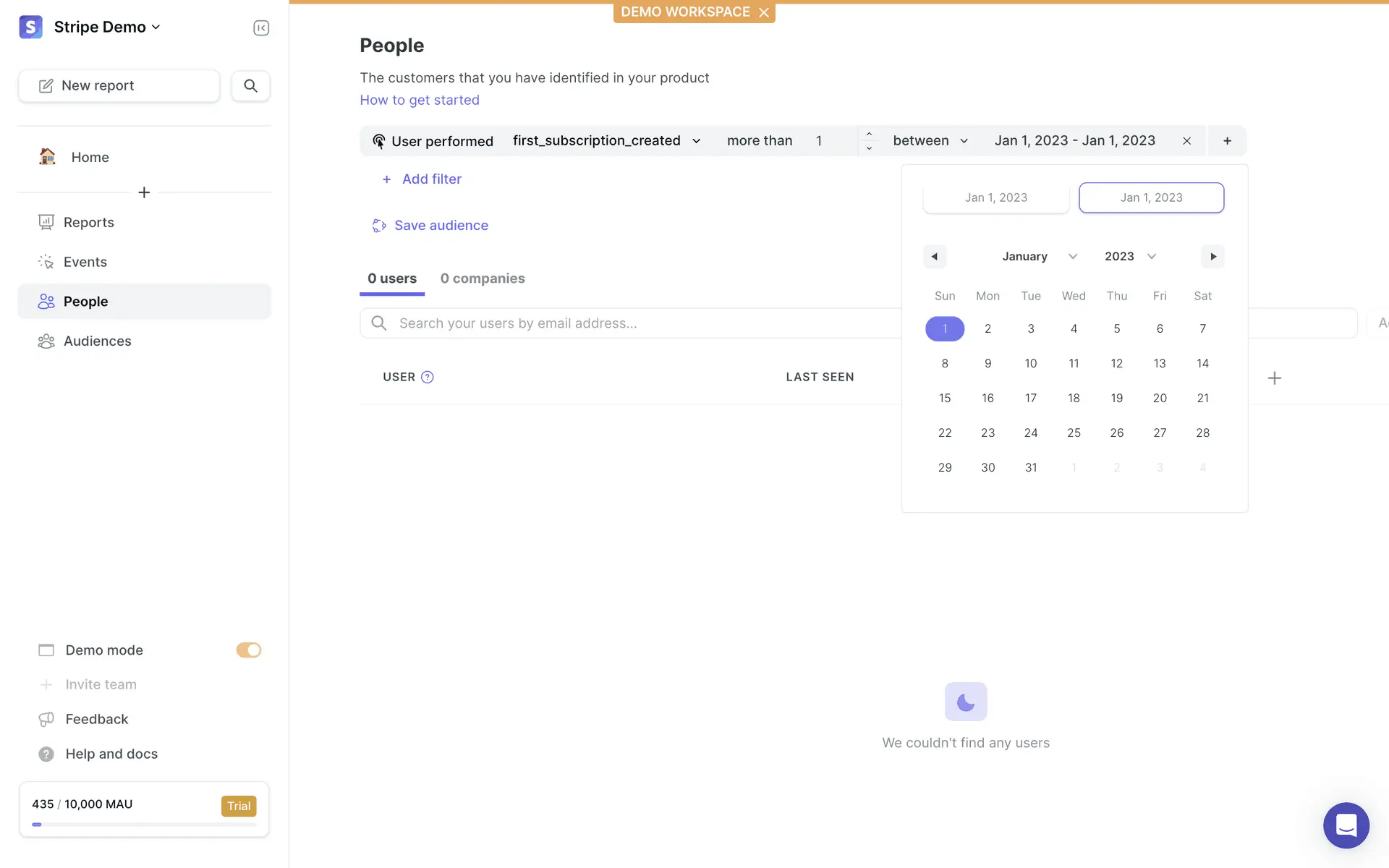The image size is (1389, 868).
Task: Close the DEMO WORKSPACE banner
Action: 764,12
